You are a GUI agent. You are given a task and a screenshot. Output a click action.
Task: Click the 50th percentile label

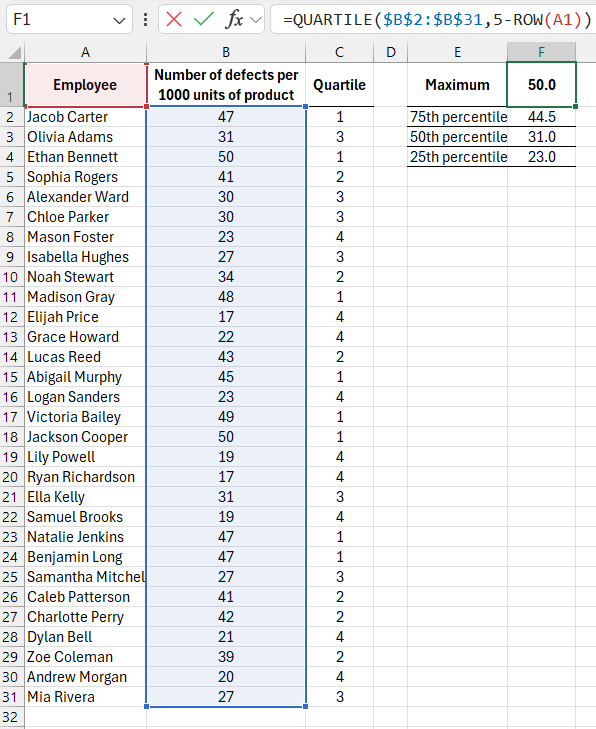pyautogui.click(x=457, y=137)
